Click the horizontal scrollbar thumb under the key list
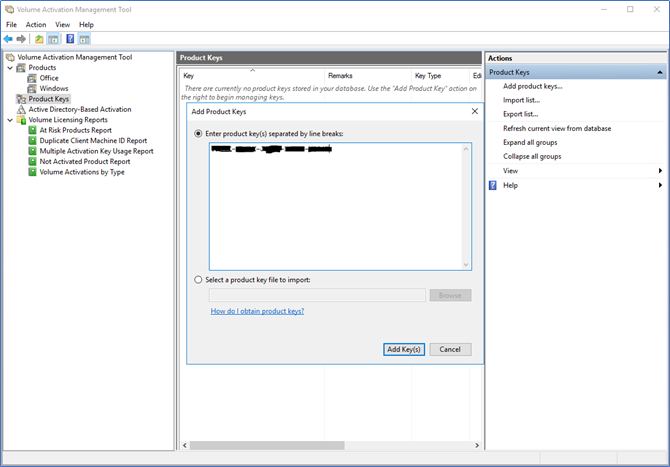670x467 pixels. (x=267, y=446)
